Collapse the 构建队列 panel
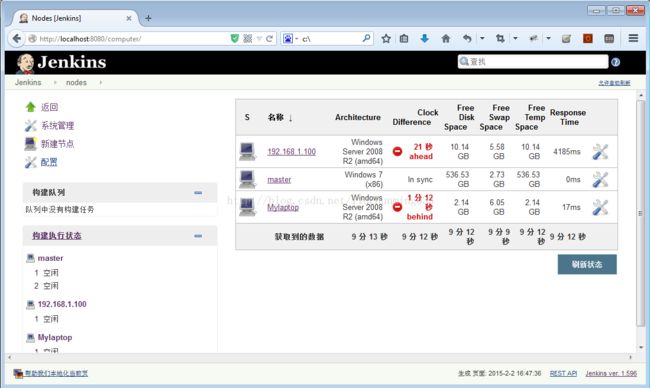Image resolution: width=650 pixels, height=388 pixels. [198, 192]
